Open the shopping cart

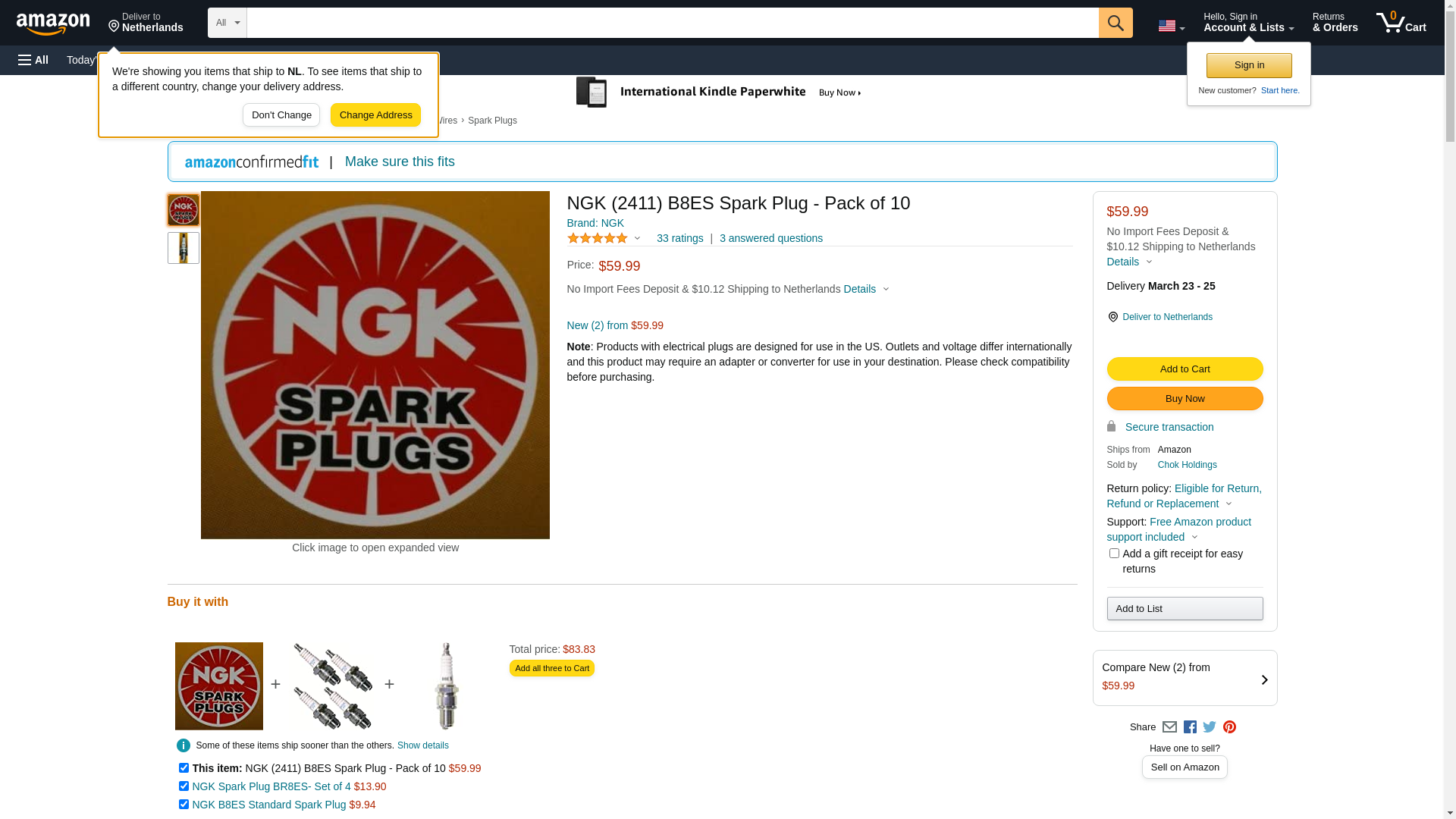1401,23
